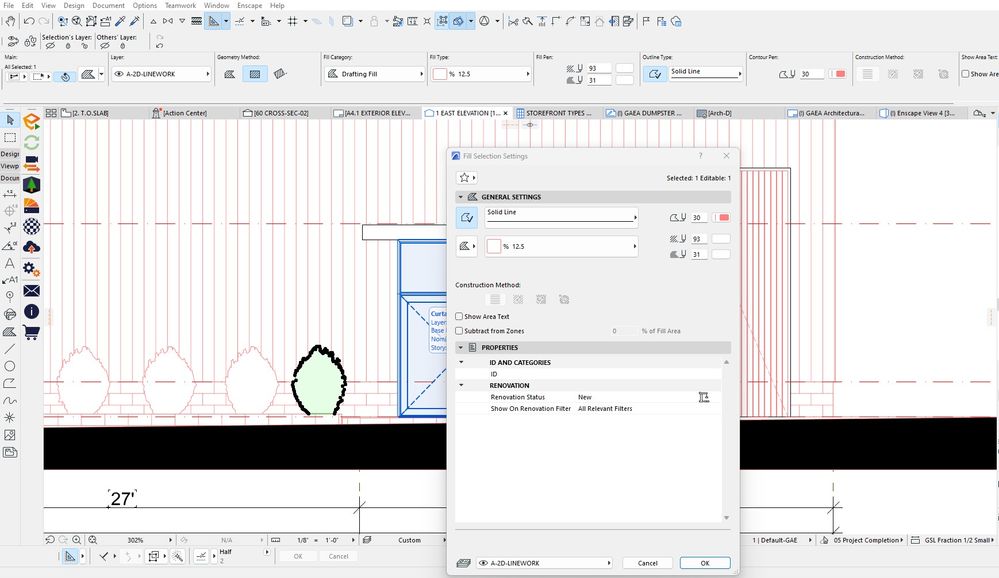
Task: Select the Line tool in toolbox
Action: 10,349
